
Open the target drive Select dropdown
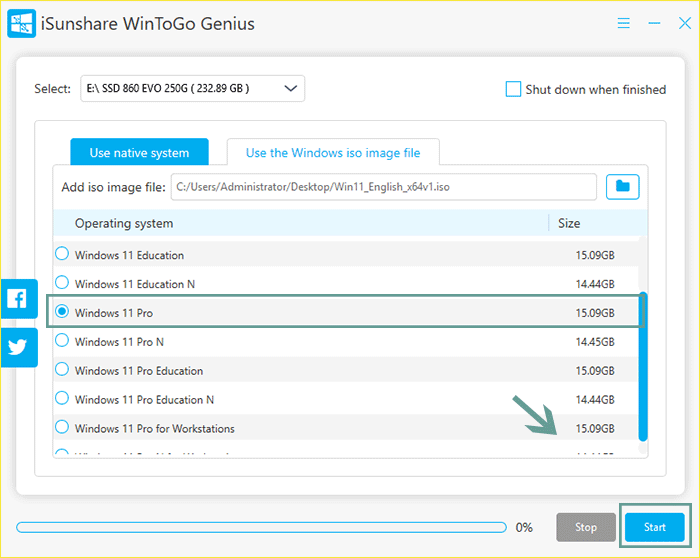[x=192, y=88]
